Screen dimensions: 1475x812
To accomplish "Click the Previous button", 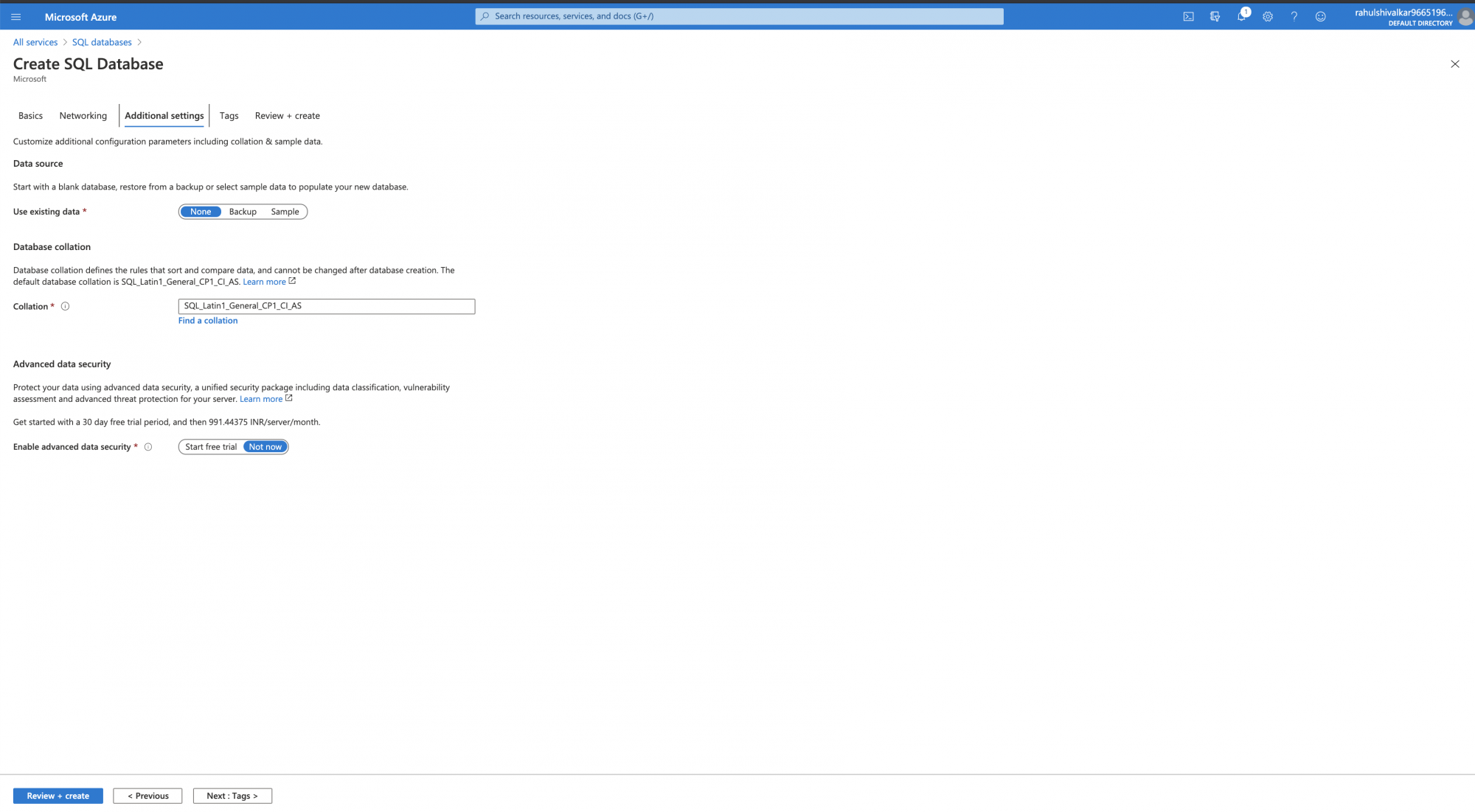I will coord(147,796).
